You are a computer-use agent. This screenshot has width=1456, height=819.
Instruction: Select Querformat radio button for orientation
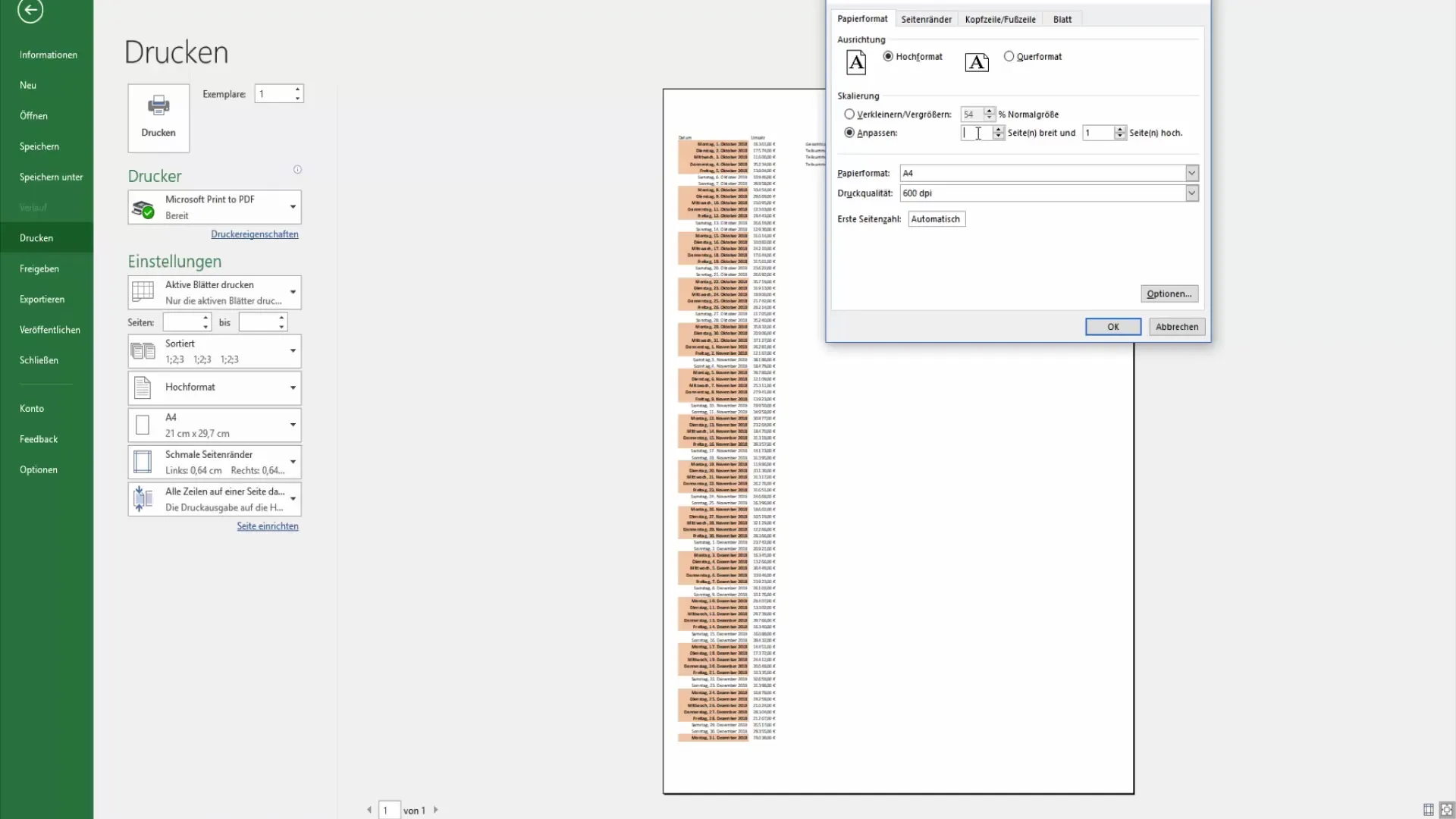1008,55
